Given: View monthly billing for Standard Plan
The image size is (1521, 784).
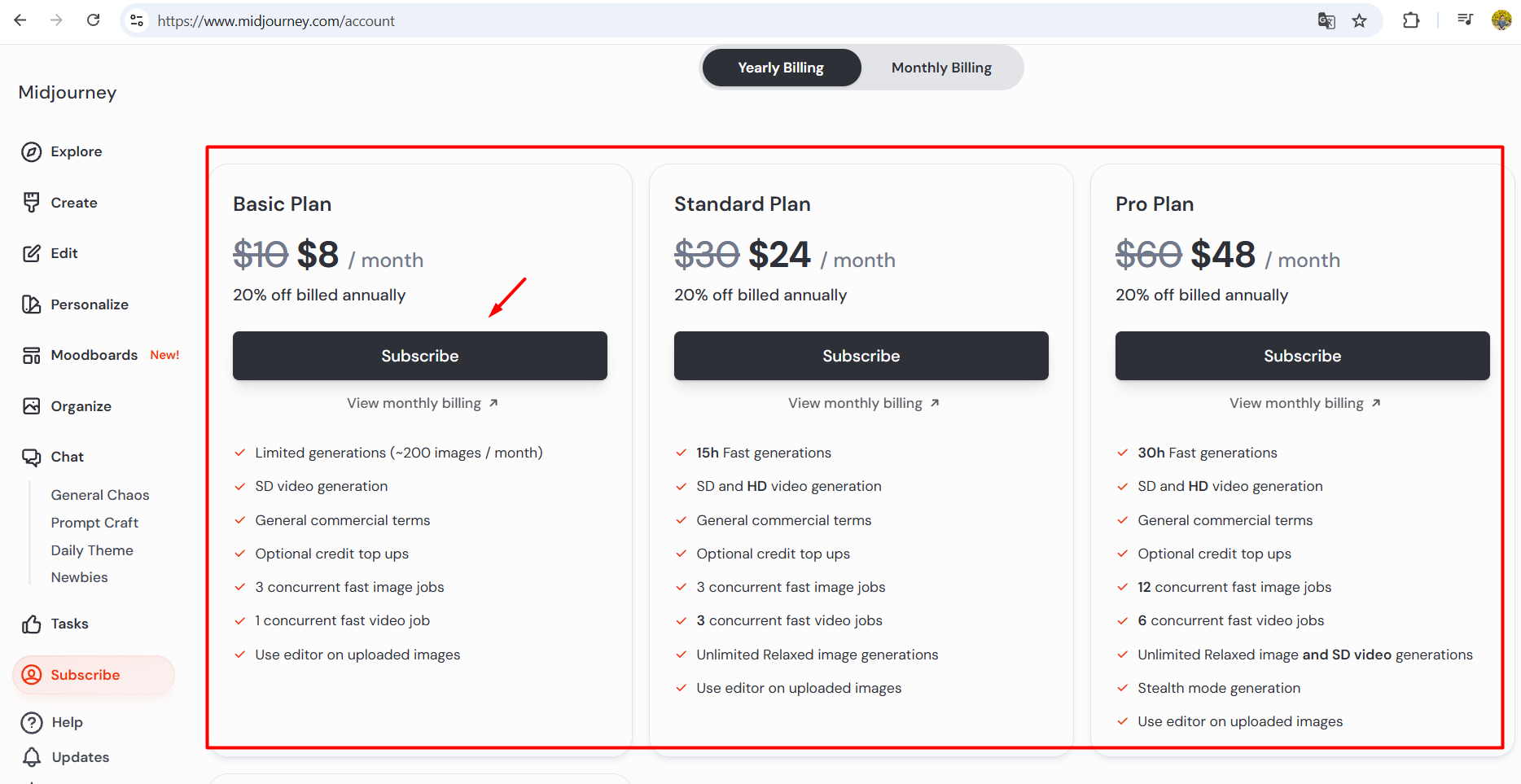Looking at the screenshot, I should (x=863, y=403).
